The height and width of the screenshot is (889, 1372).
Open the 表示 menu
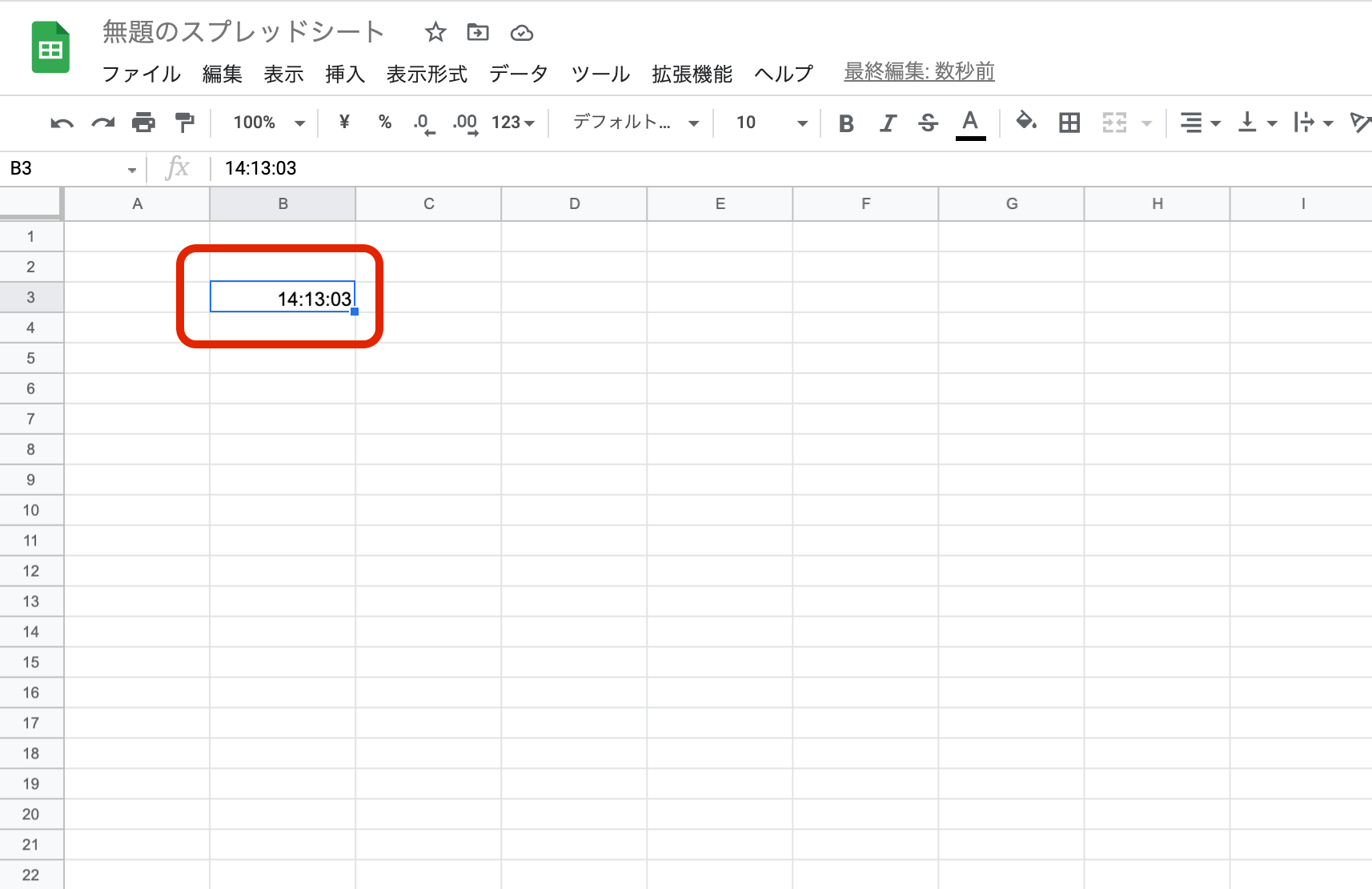283,74
